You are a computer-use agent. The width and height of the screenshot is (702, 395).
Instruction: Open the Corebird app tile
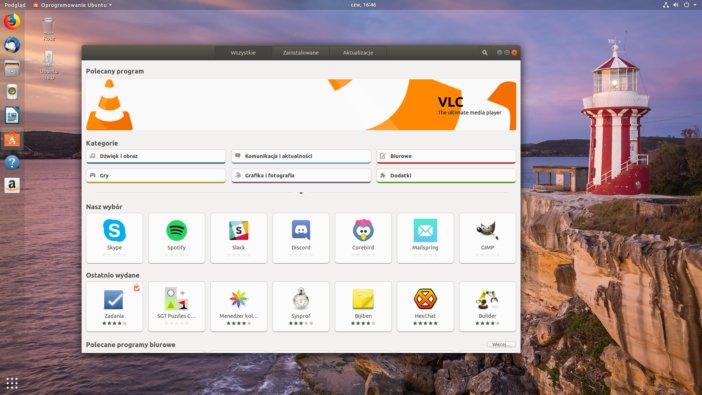(363, 238)
